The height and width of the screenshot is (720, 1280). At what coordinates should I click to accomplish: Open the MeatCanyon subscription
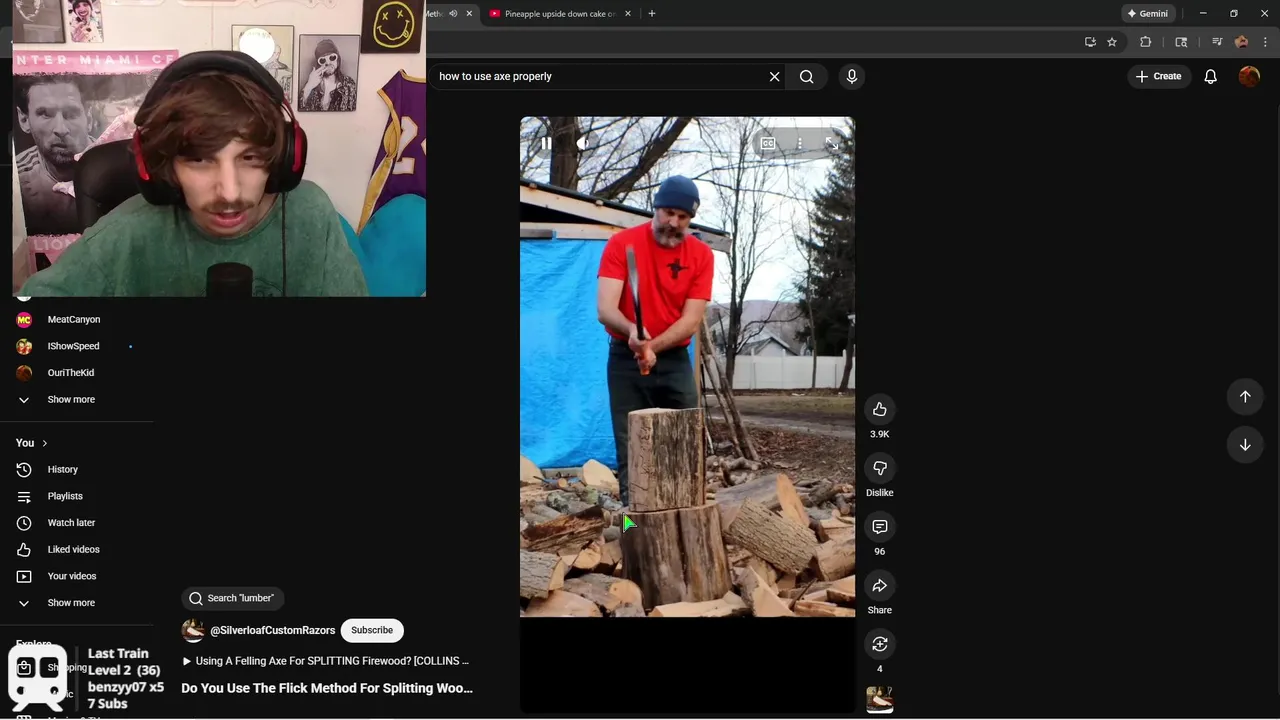pyautogui.click(x=74, y=319)
